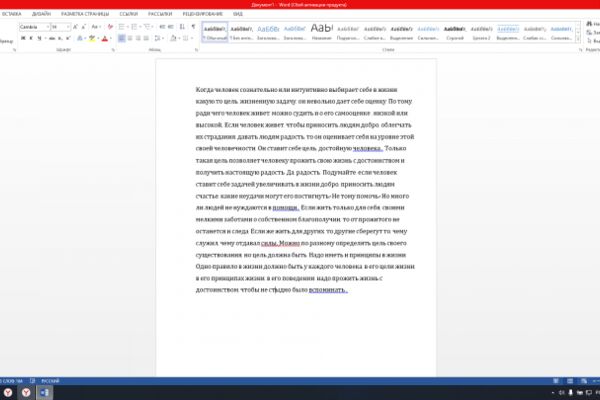600x400 pixels.
Task: Switch to РЕЦЕНЗИРОВАНИЕ tab
Action: 202,14
